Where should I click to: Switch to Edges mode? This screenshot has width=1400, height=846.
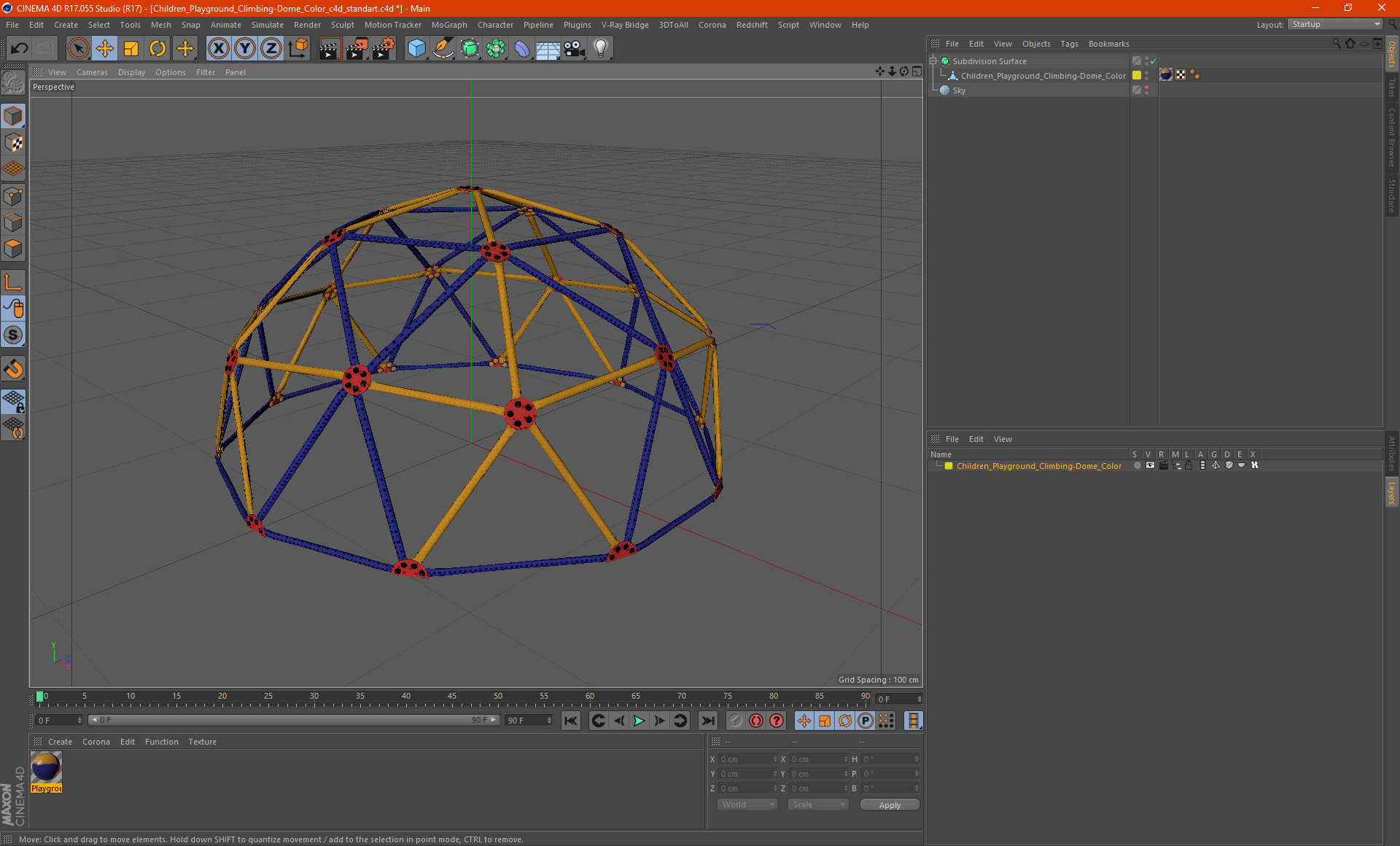coord(13,222)
